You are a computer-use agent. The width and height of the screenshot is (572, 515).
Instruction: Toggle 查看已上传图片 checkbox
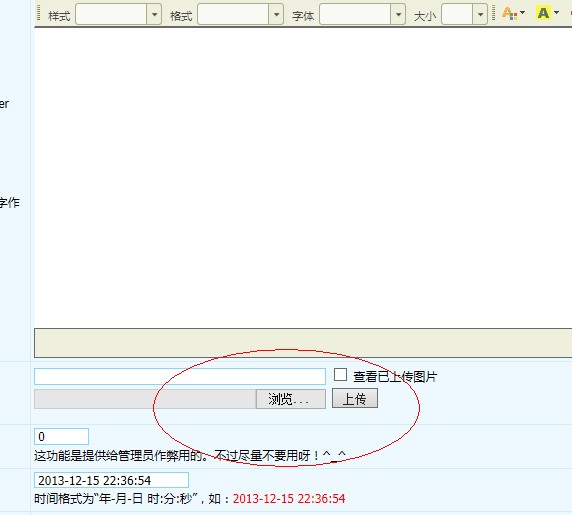[340, 375]
